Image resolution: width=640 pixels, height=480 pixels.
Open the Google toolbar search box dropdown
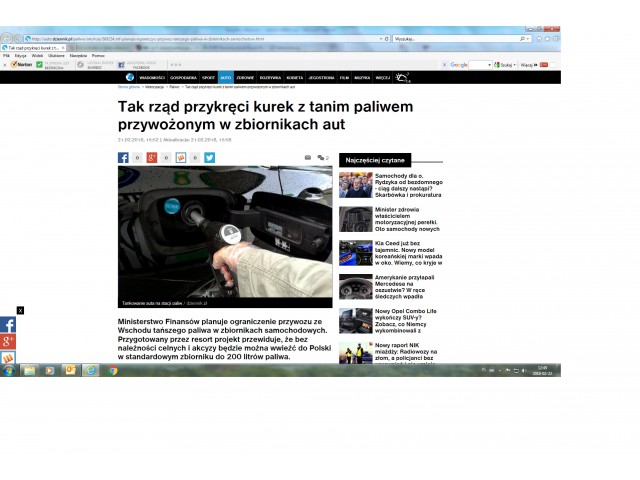pyautogui.click(x=489, y=64)
